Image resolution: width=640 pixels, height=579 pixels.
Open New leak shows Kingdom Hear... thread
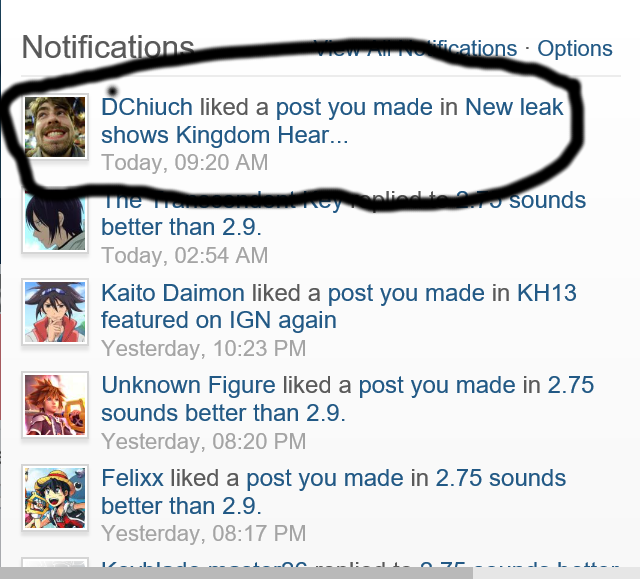click(332, 121)
